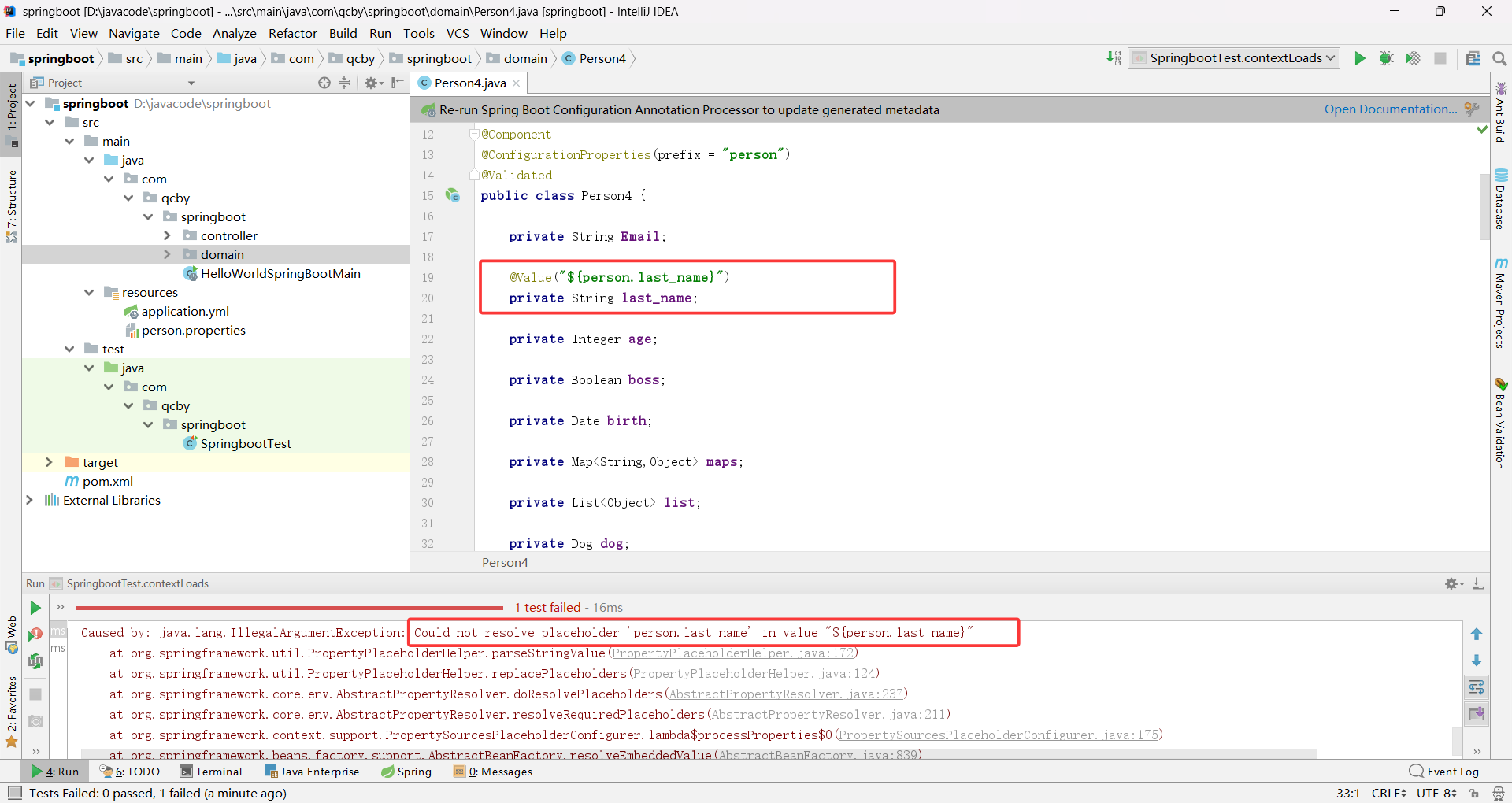
Task: Open the run configuration dropdown
Action: [x=1235, y=58]
